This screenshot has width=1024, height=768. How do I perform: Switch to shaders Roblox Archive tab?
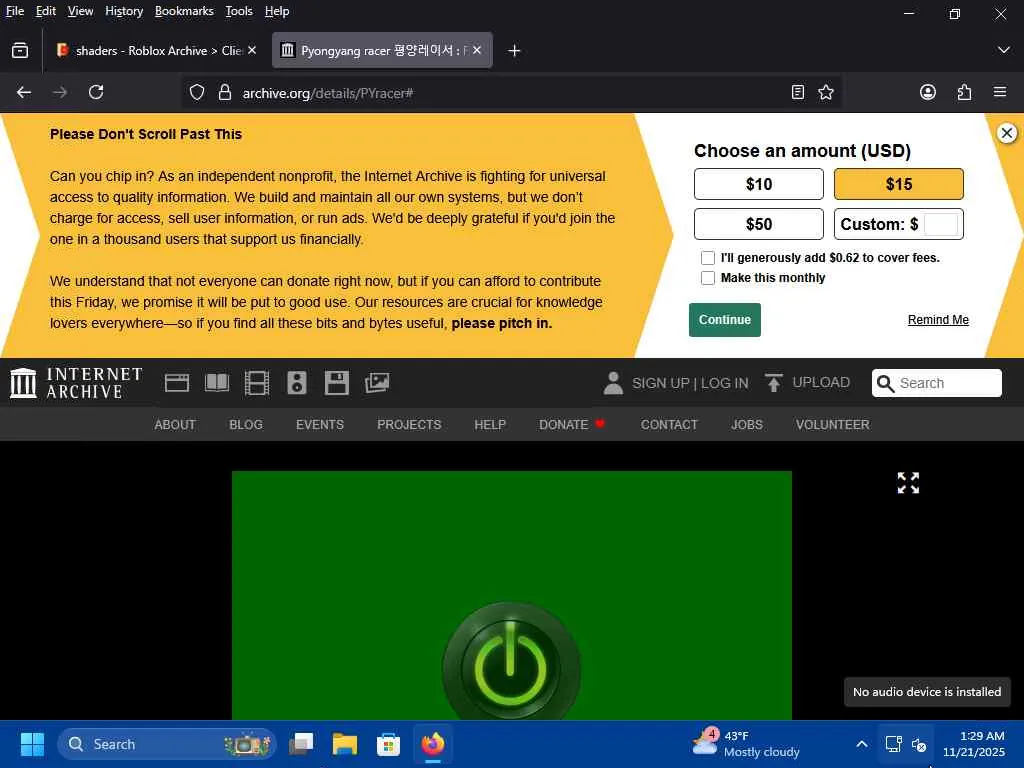pos(155,50)
